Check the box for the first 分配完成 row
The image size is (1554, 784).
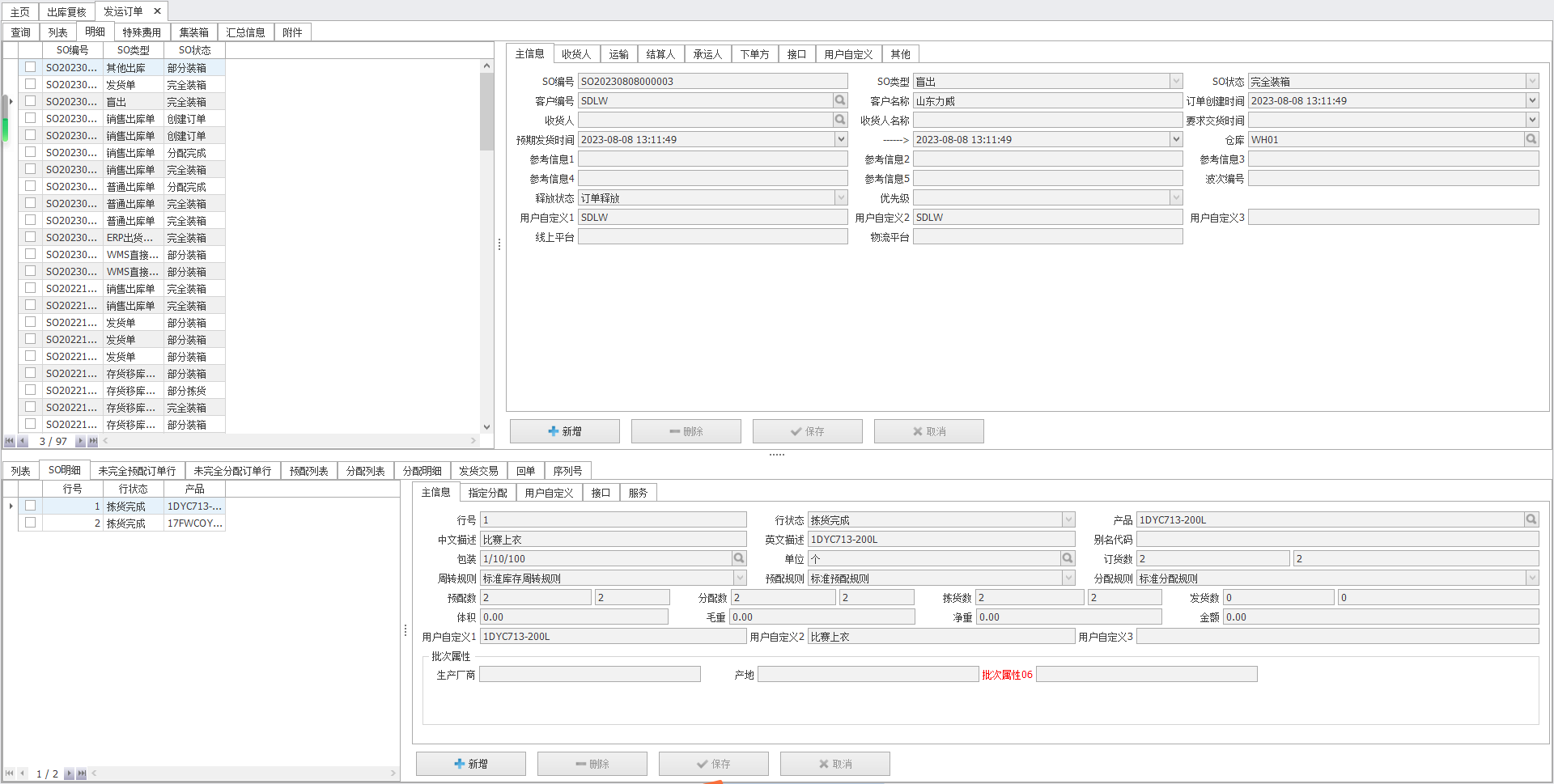point(30,152)
